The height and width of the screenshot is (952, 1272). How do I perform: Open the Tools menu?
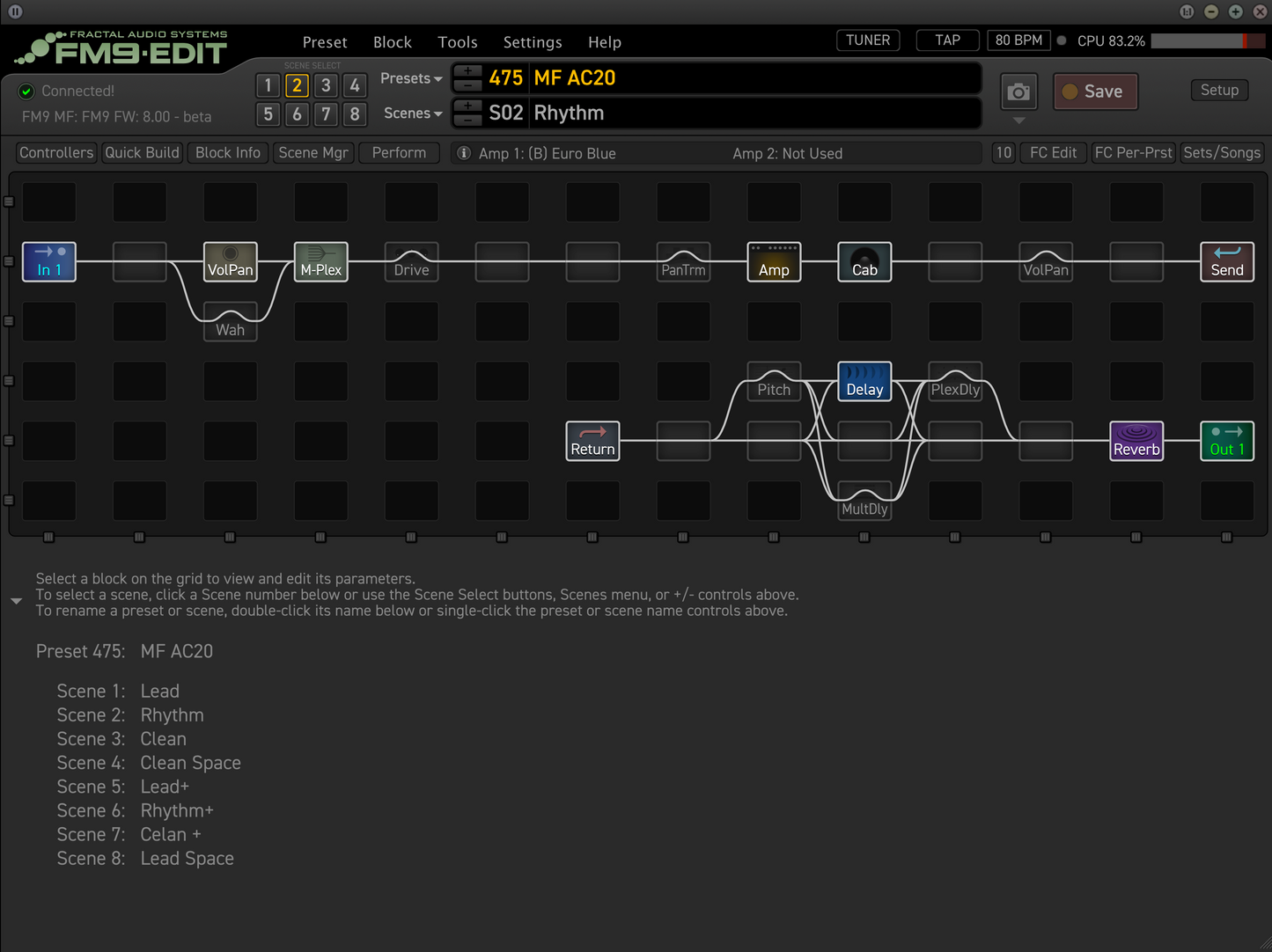pos(457,42)
